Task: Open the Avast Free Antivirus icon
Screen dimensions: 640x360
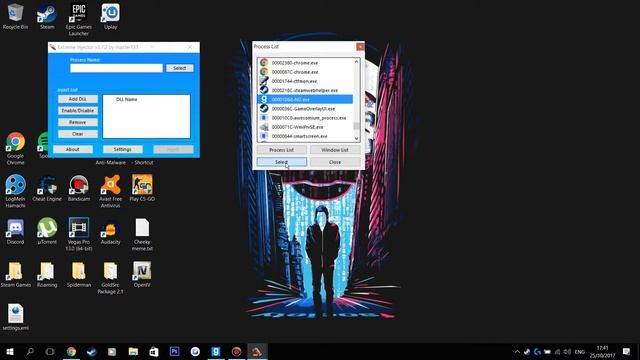Action: [110, 191]
